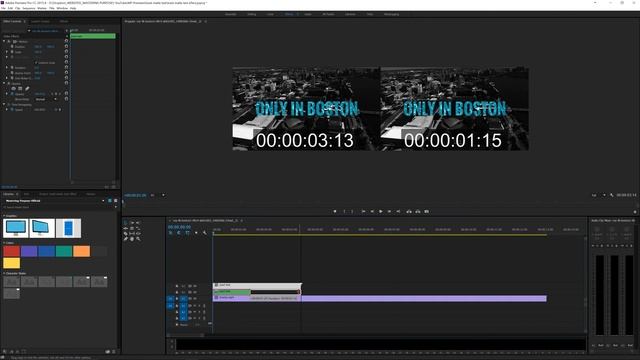The image size is (640, 360).
Task: Toggle the Rotation animation stopwatch
Action: pos(12,67)
